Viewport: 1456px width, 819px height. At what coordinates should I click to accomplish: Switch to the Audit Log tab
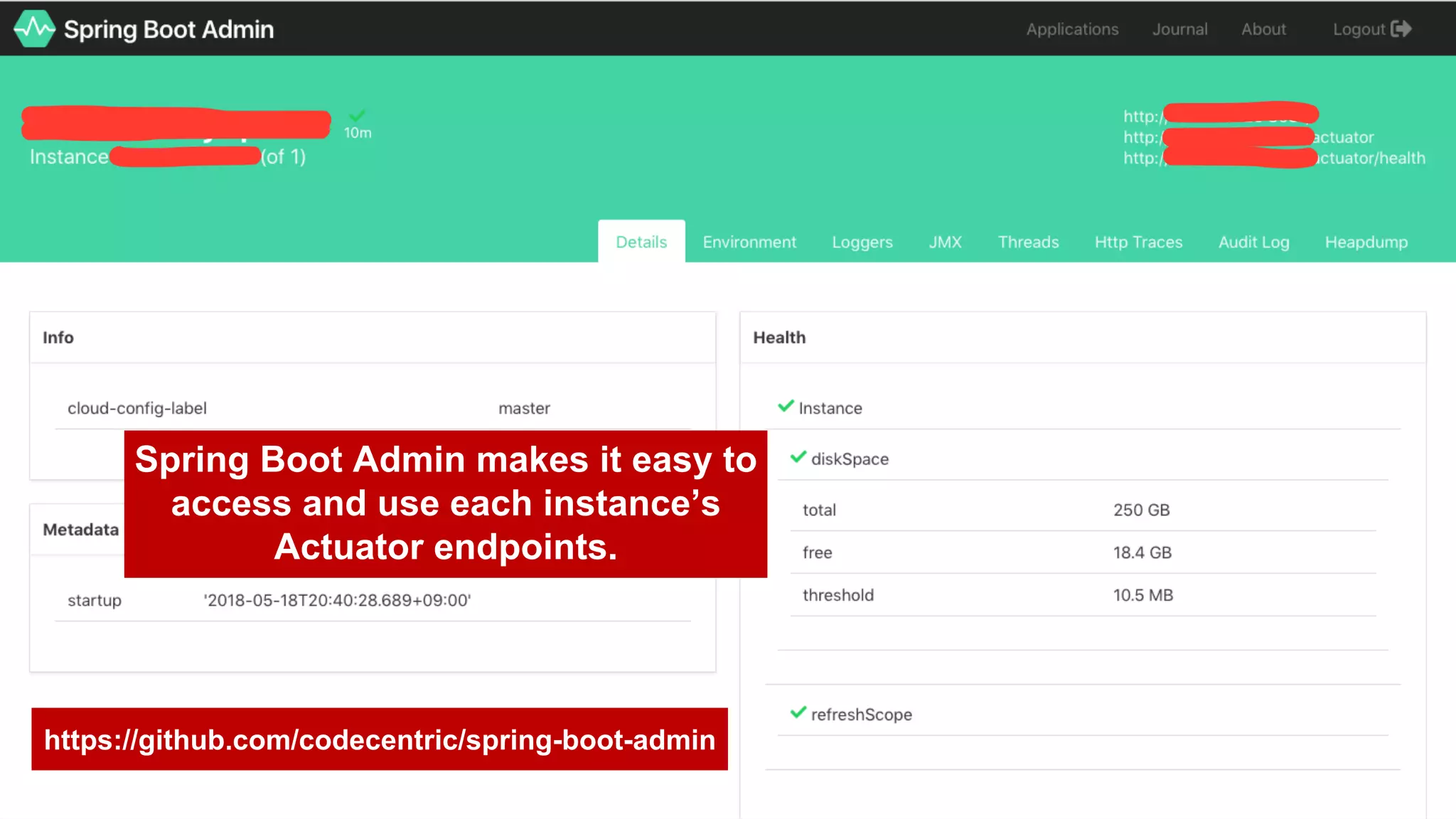1253,242
